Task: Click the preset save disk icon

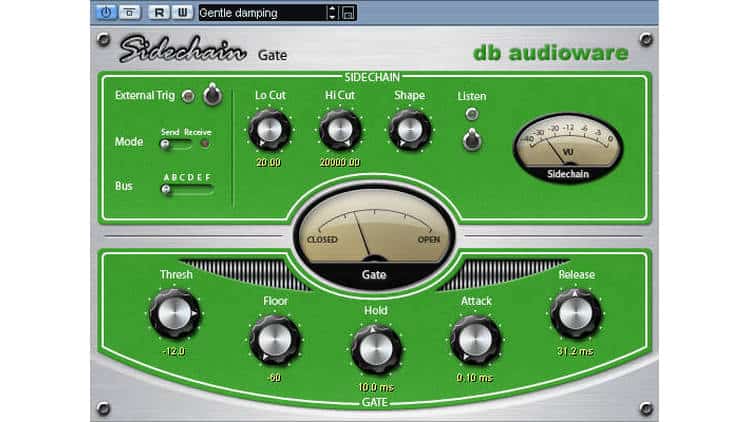Action: coord(348,13)
